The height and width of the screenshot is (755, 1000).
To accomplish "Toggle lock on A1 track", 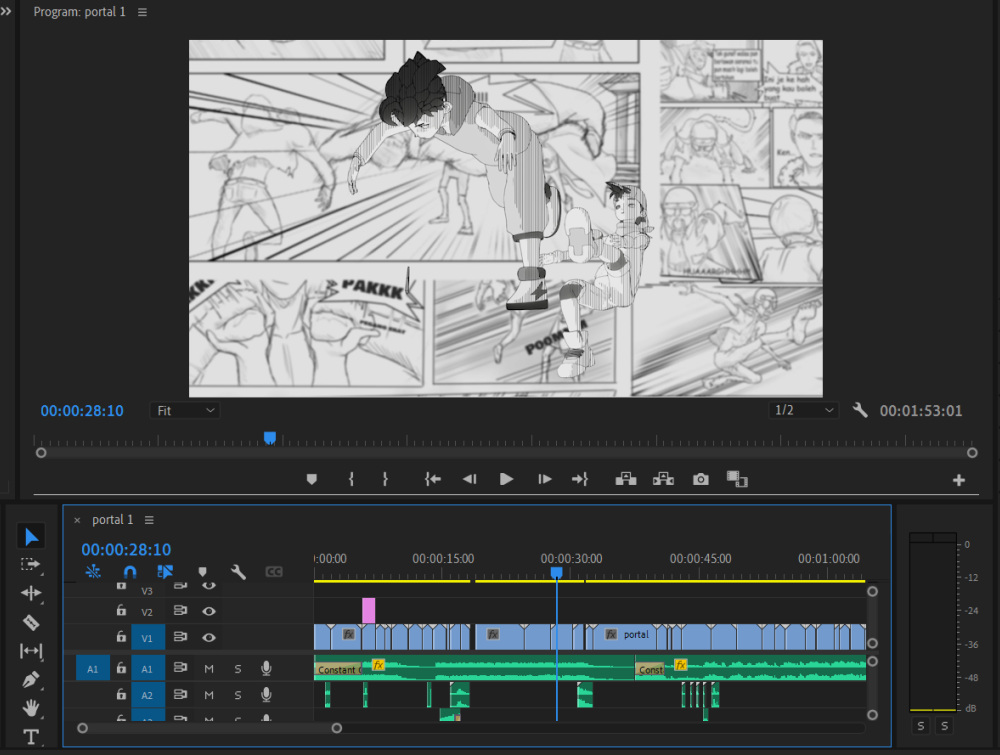I will point(121,668).
